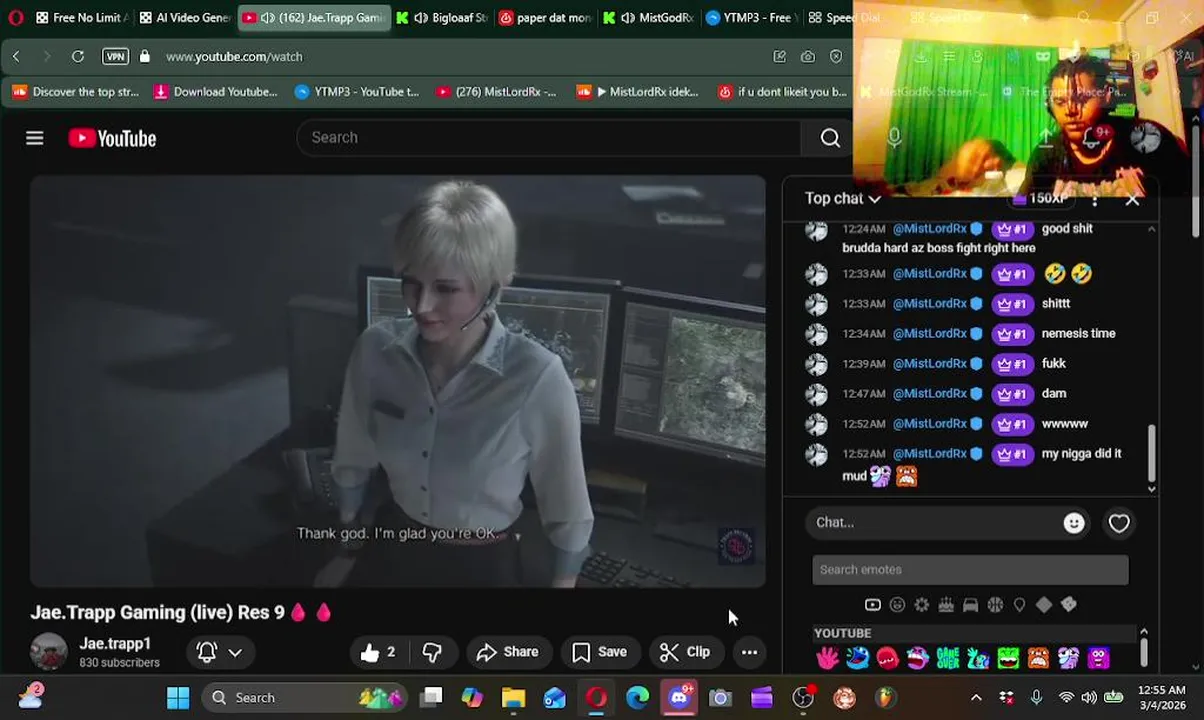Click the Jae.trapp1 channel avatar
The height and width of the screenshot is (720, 1204).
[x=48, y=652]
